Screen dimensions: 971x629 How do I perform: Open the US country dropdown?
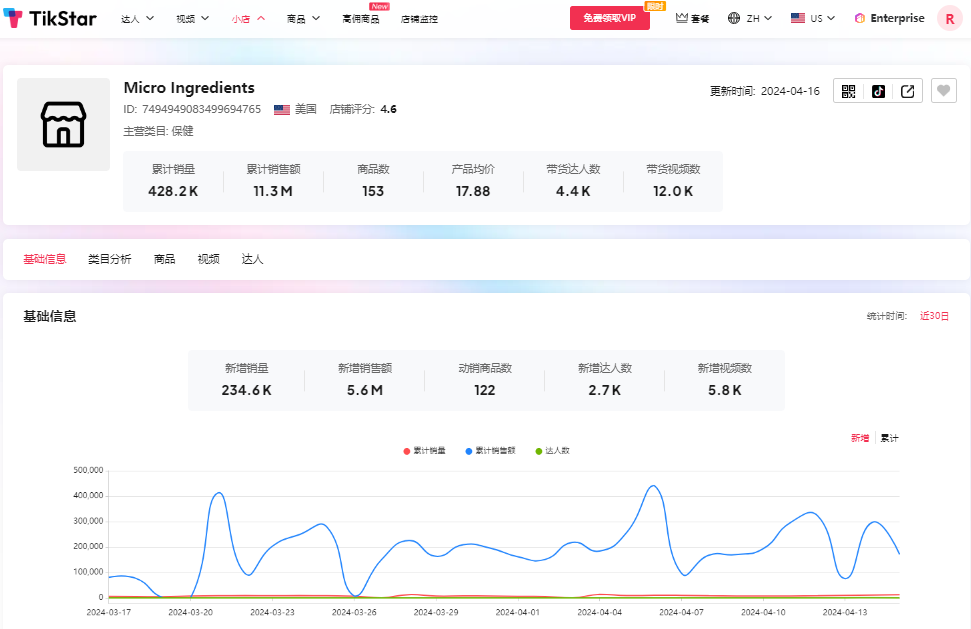click(x=822, y=19)
